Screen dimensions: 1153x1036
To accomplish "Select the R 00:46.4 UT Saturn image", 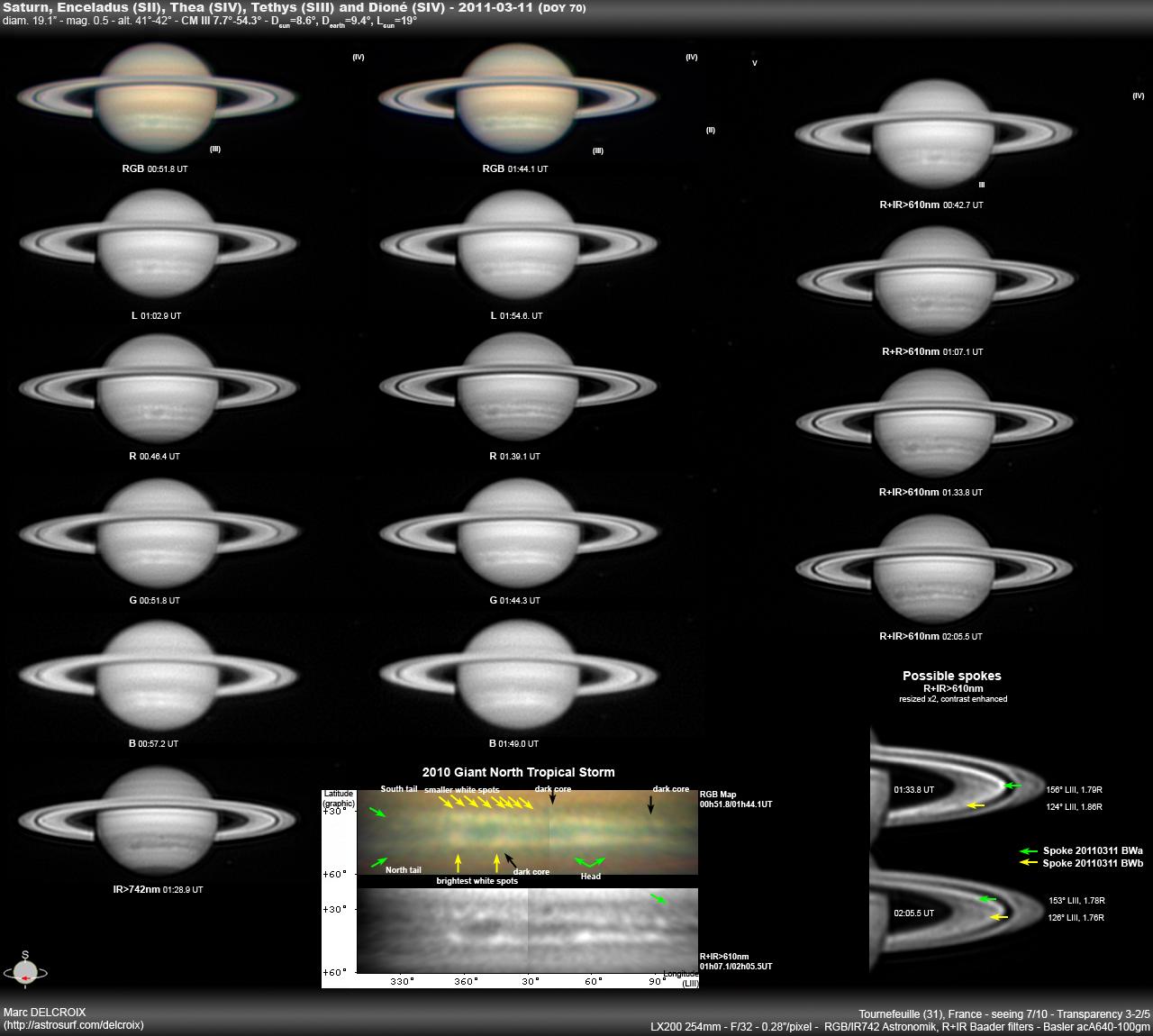I will pos(158,387).
